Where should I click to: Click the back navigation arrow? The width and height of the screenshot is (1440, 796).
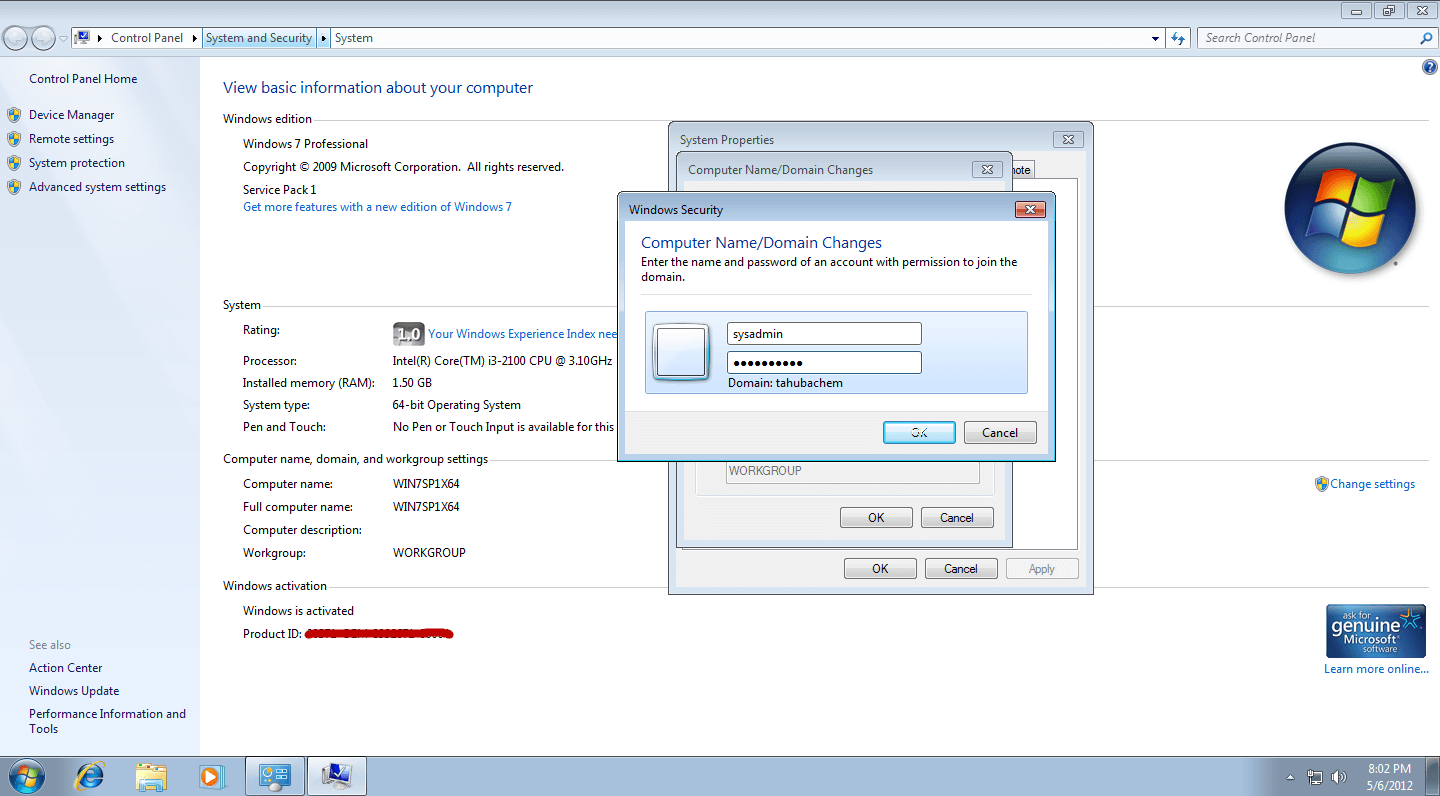point(15,39)
